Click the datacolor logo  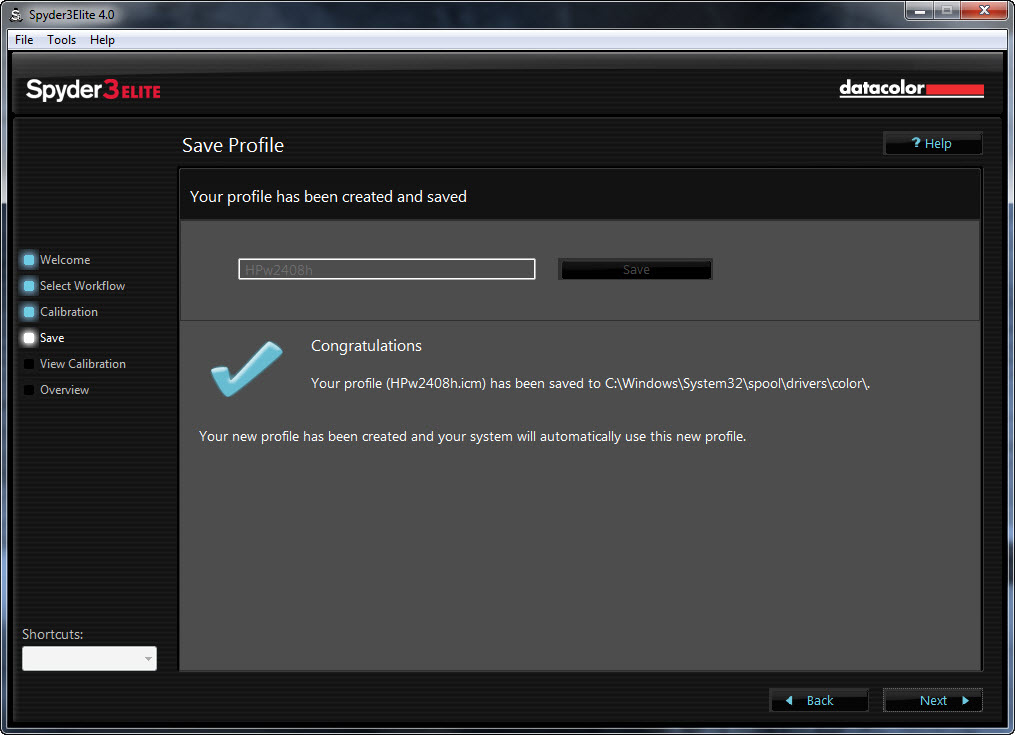click(911, 89)
